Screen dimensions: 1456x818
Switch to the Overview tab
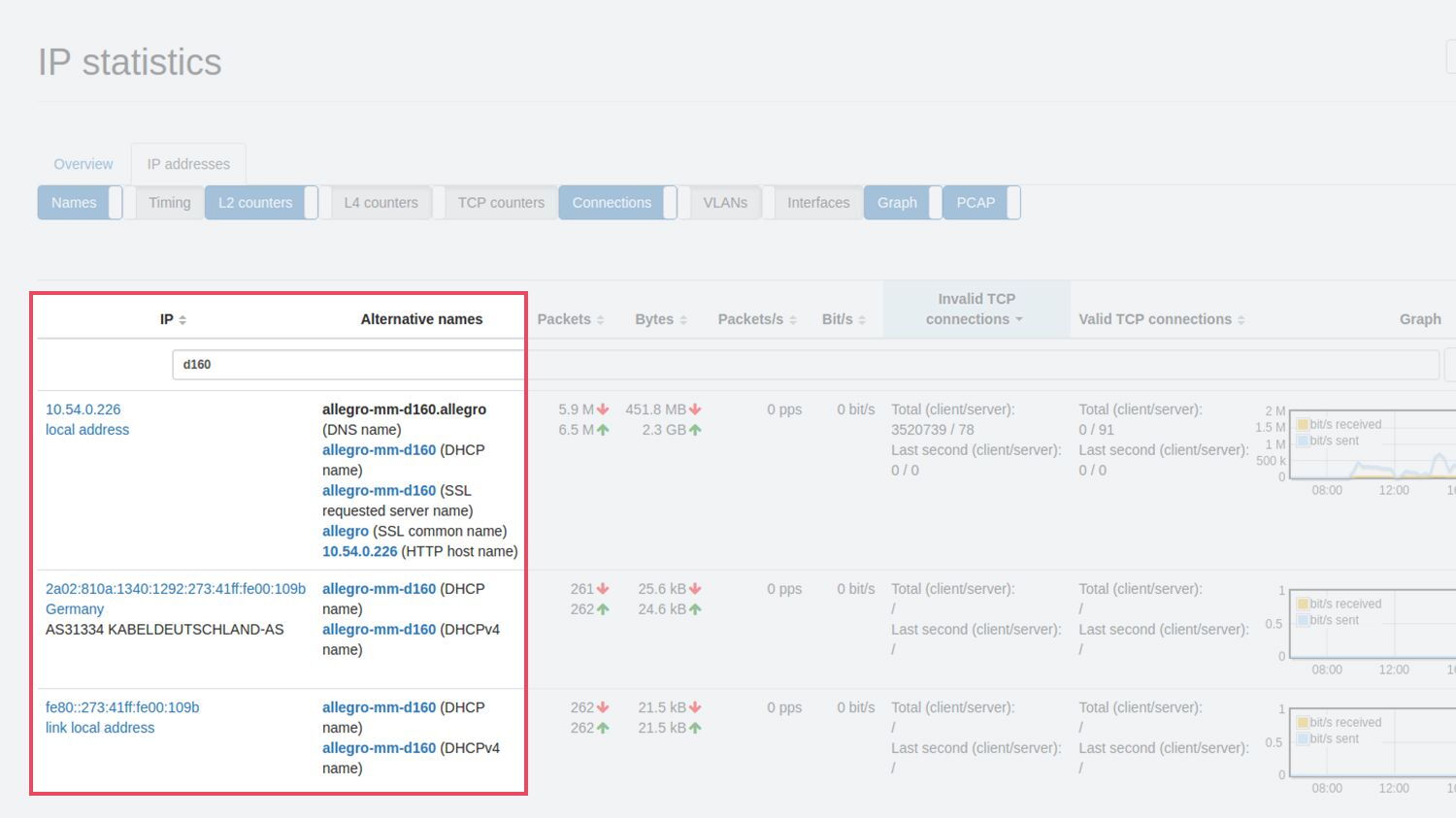point(83,164)
